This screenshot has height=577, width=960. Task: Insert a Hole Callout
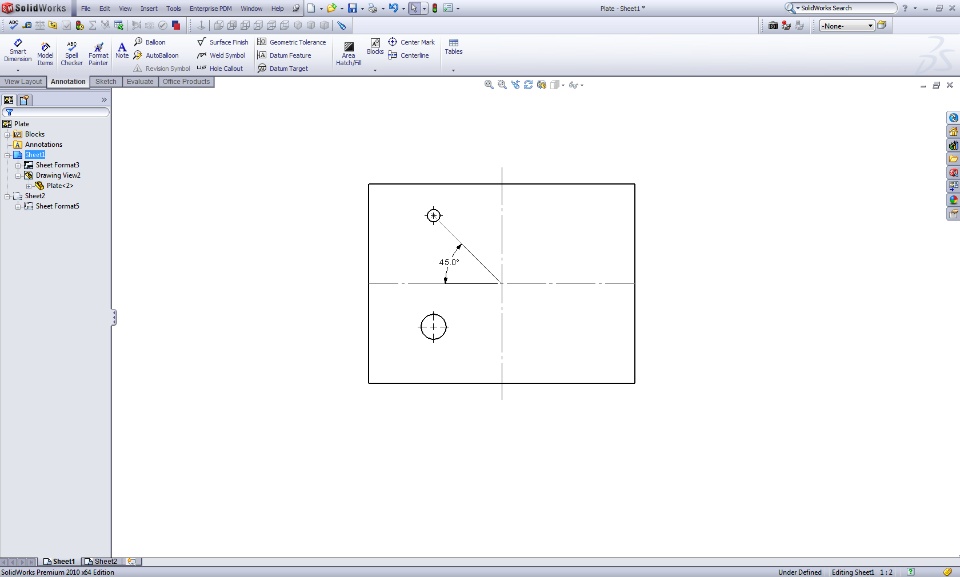click(x=220, y=69)
